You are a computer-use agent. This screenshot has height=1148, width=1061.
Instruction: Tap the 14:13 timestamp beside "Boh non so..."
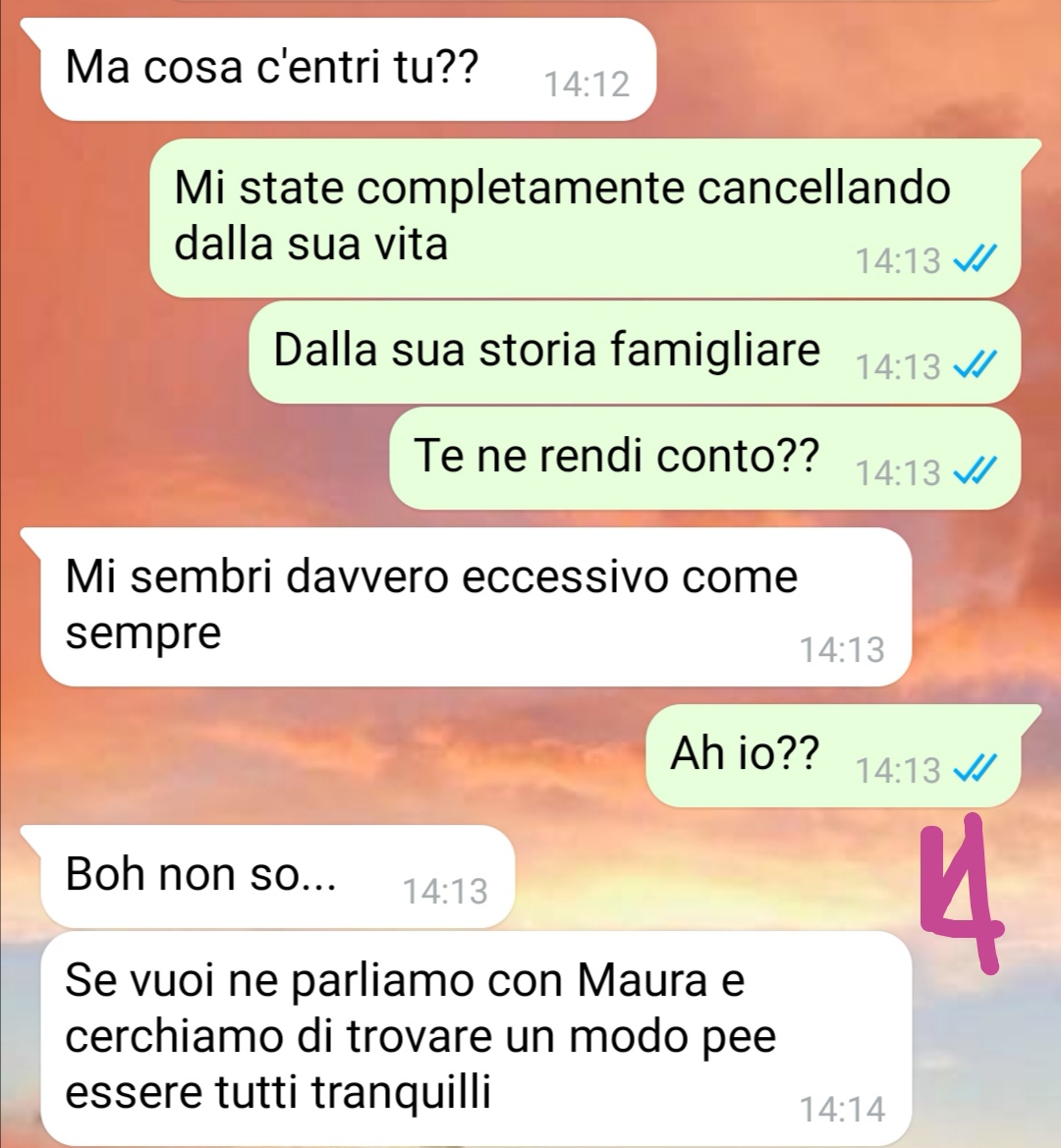pyautogui.click(x=445, y=891)
